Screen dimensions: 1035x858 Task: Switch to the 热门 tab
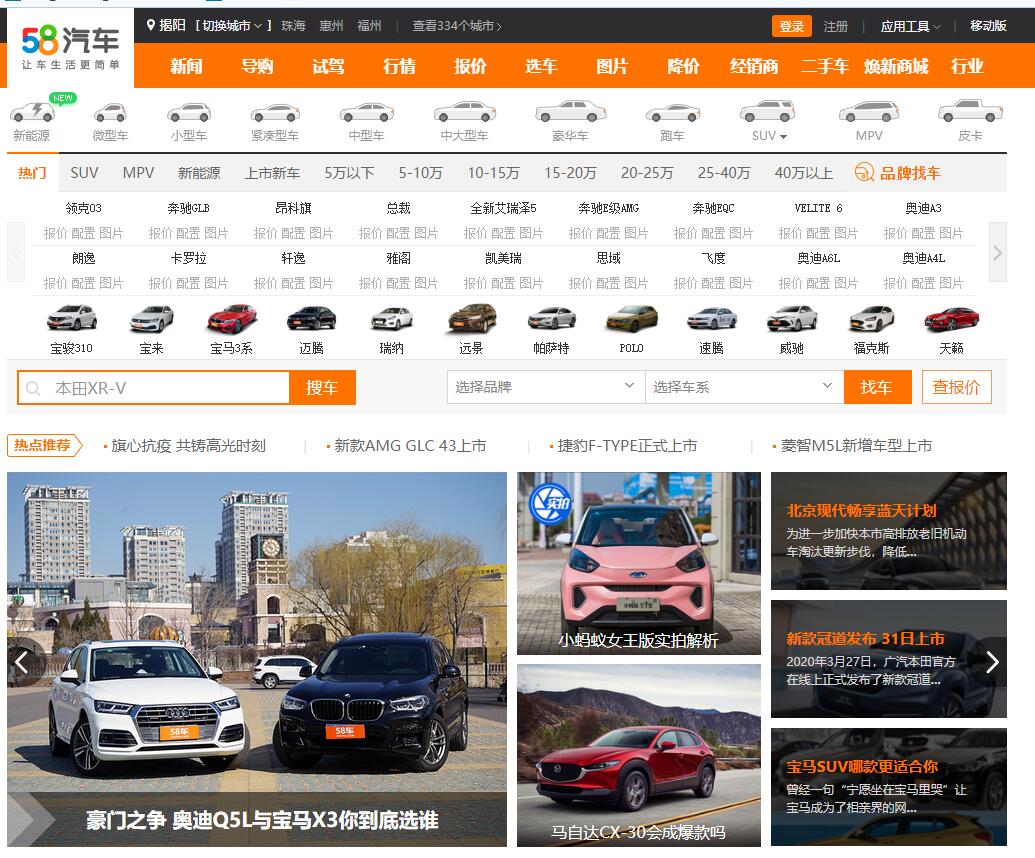[32, 173]
